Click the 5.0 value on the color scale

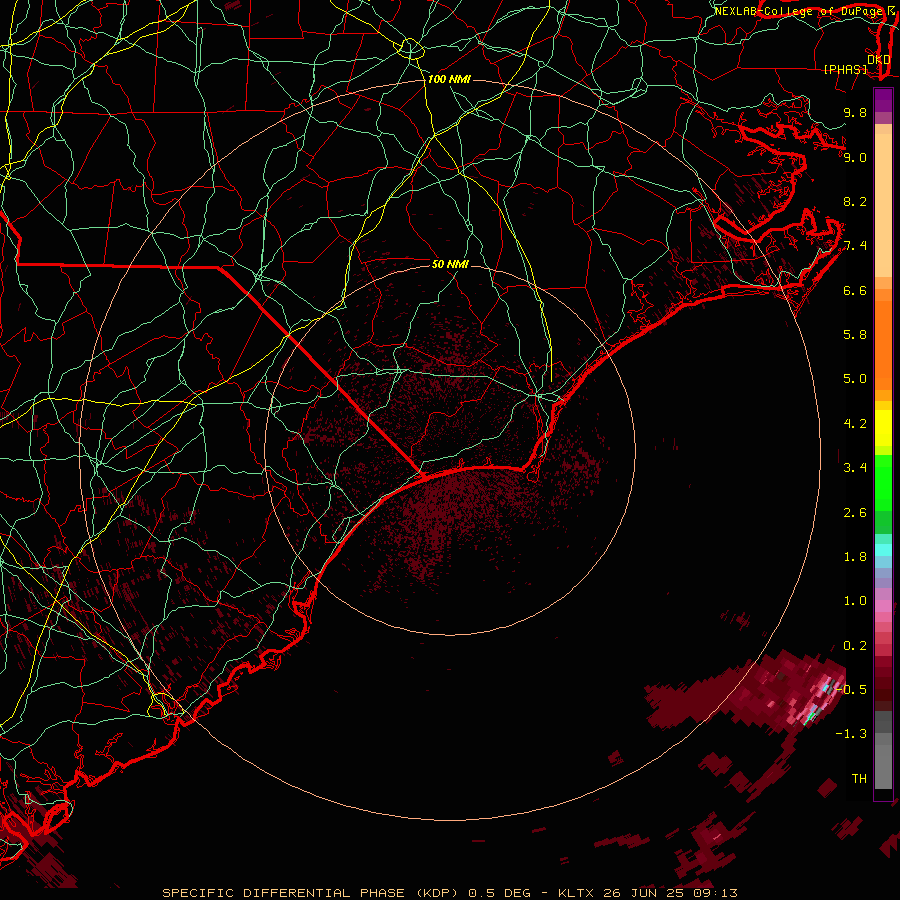click(855, 379)
